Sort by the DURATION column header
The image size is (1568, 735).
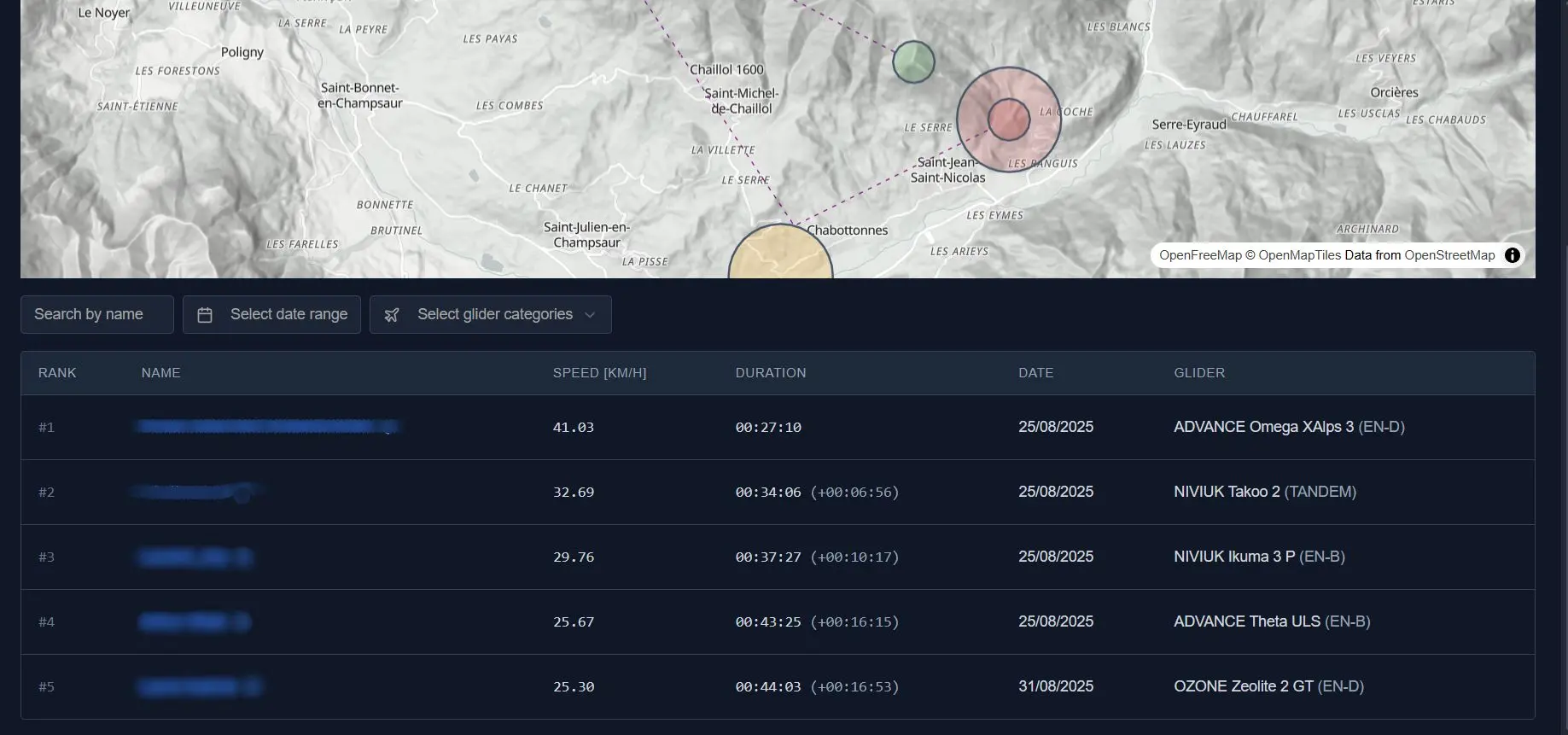(x=770, y=373)
